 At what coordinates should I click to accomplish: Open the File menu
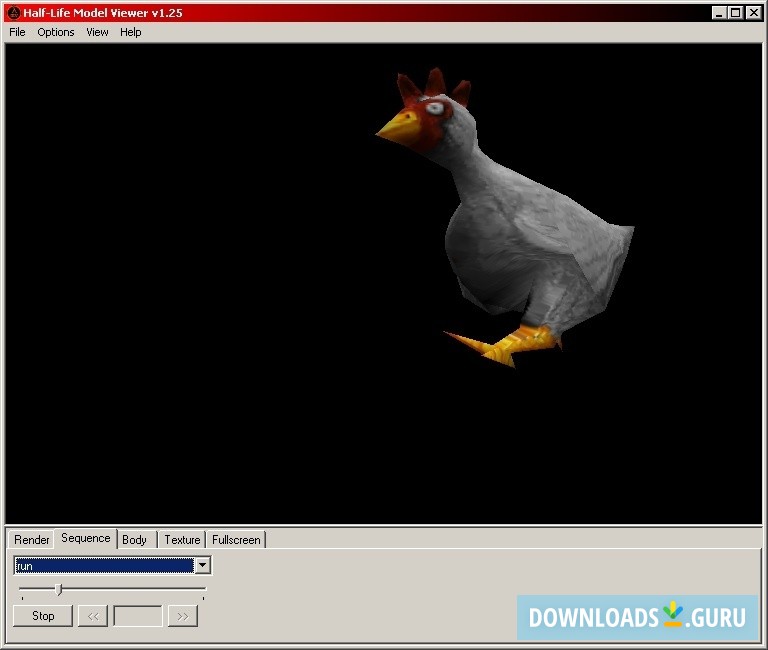click(17, 32)
